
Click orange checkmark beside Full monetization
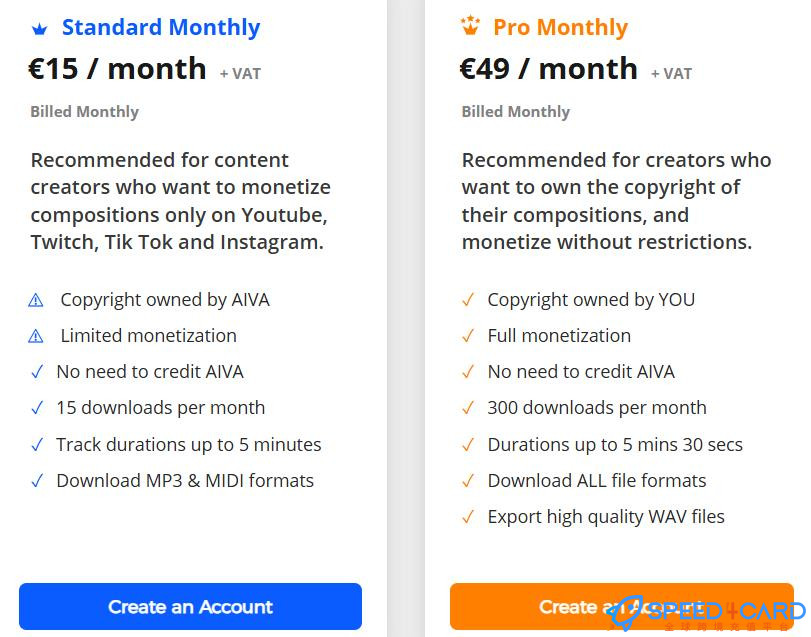pyautogui.click(x=467, y=336)
